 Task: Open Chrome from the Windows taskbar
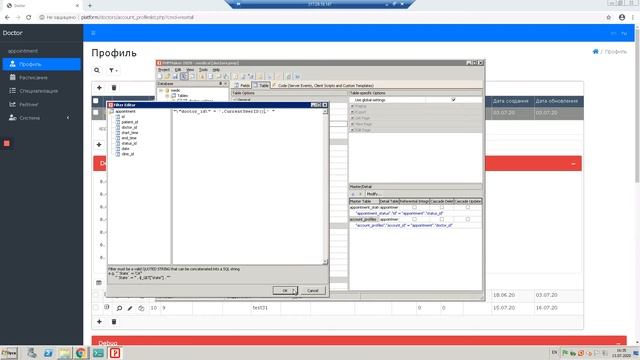[x=81, y=353]
